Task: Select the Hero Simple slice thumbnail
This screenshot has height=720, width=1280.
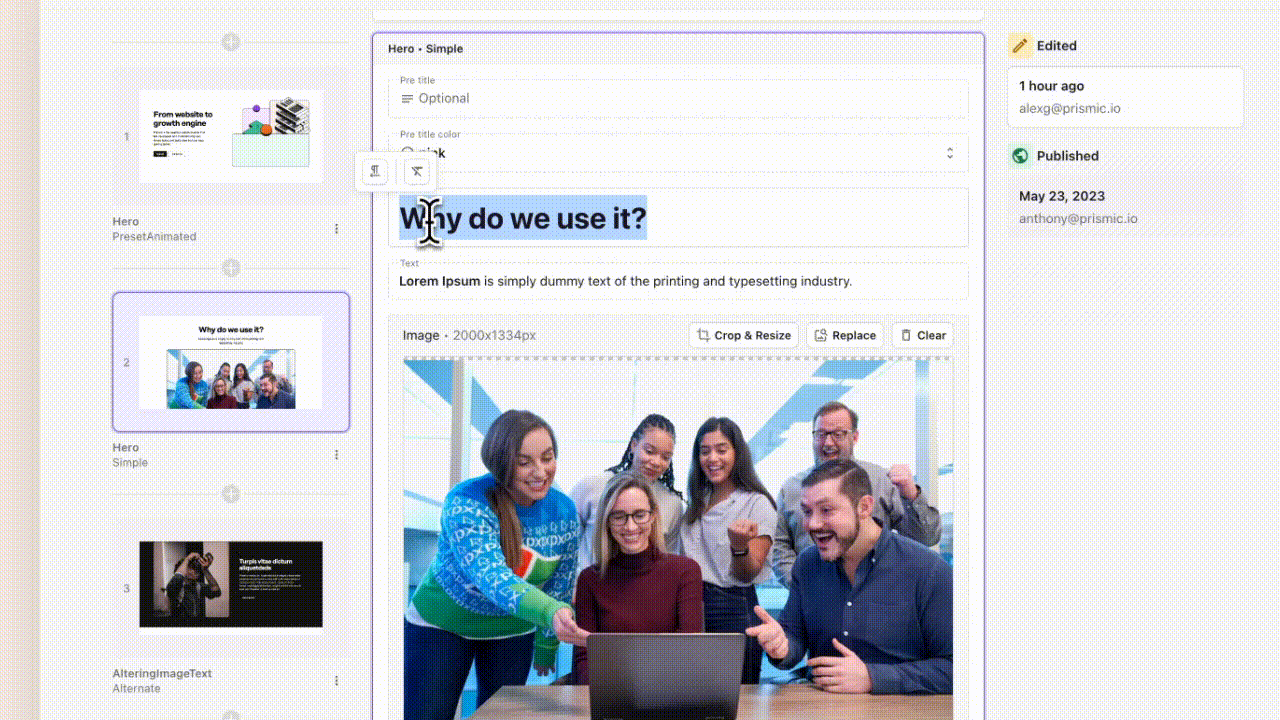Action: tap(230, 363)
